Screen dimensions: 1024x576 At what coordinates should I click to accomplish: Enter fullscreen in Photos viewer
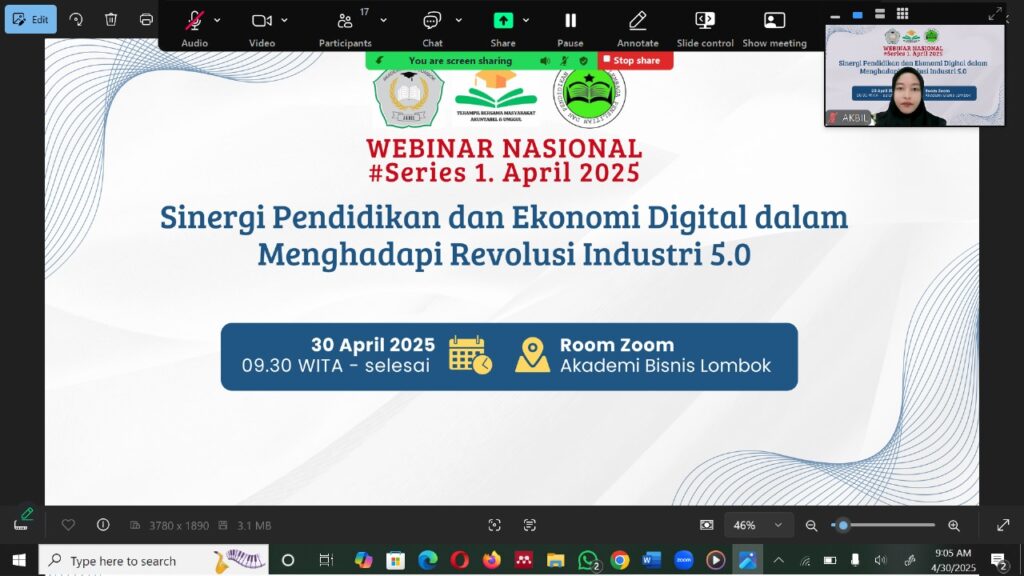click(1003, 525)
